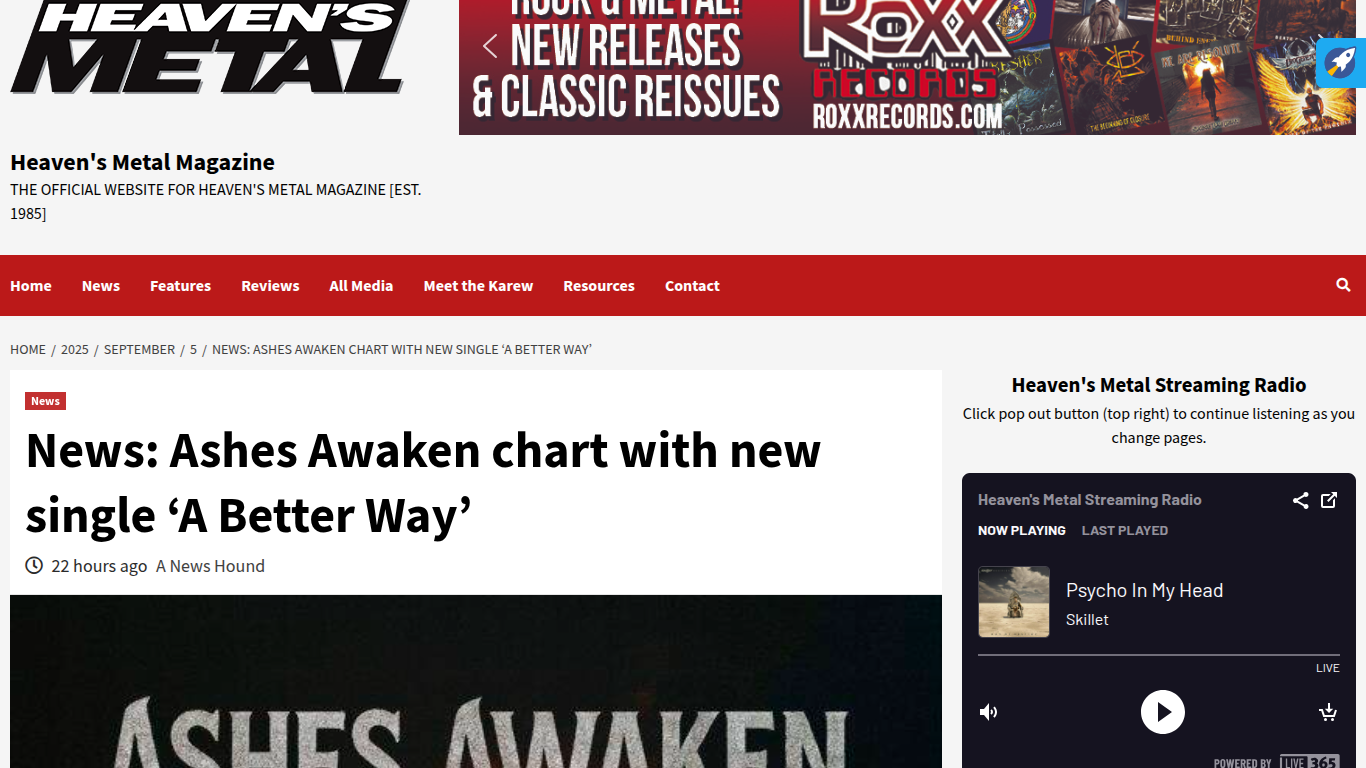Select the Now Playing tab
Screen dimensions: 1366x768
coord(1021,531)
